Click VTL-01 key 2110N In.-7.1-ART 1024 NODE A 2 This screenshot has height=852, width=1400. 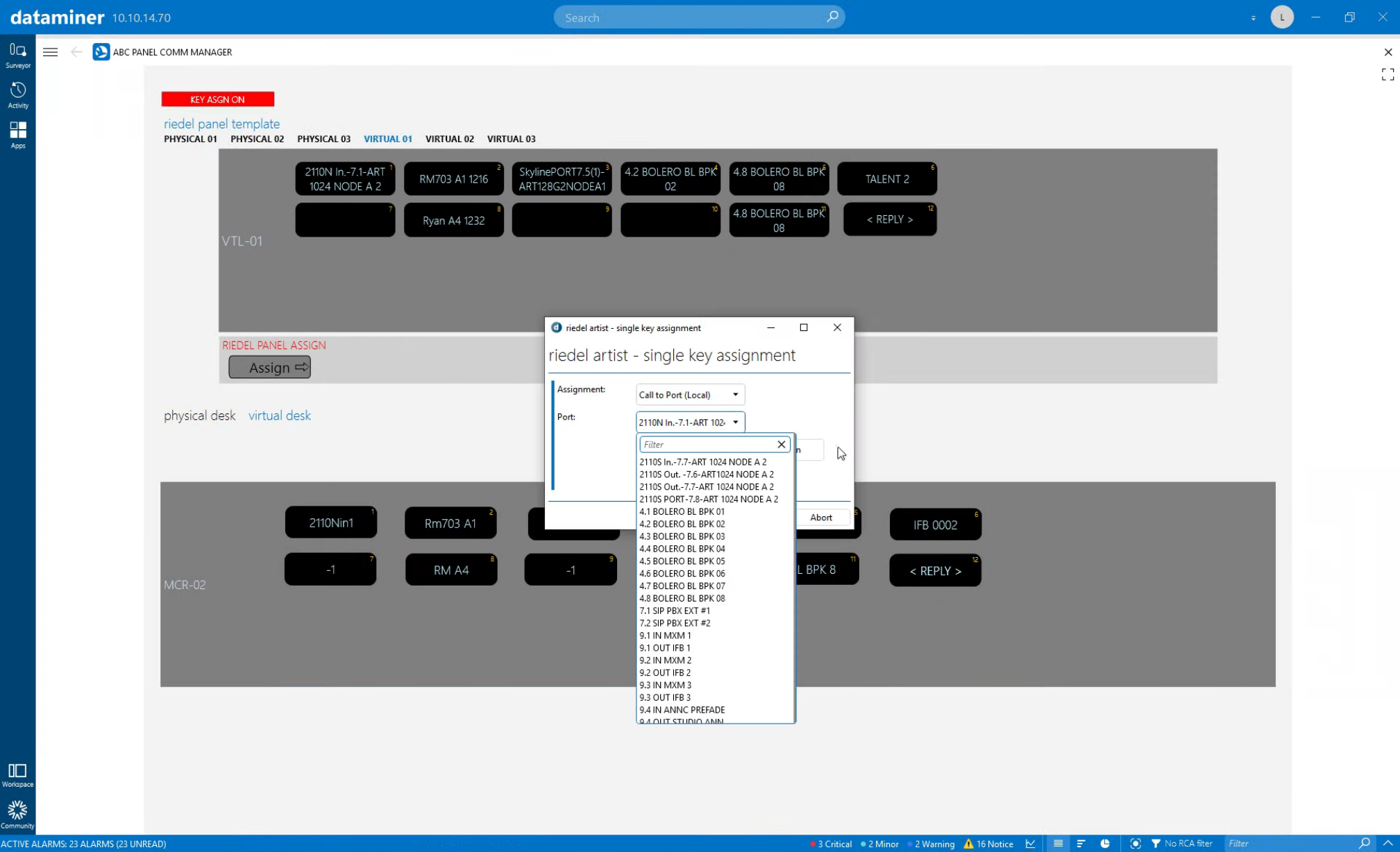pyautogui.click(x=345, y=179)
